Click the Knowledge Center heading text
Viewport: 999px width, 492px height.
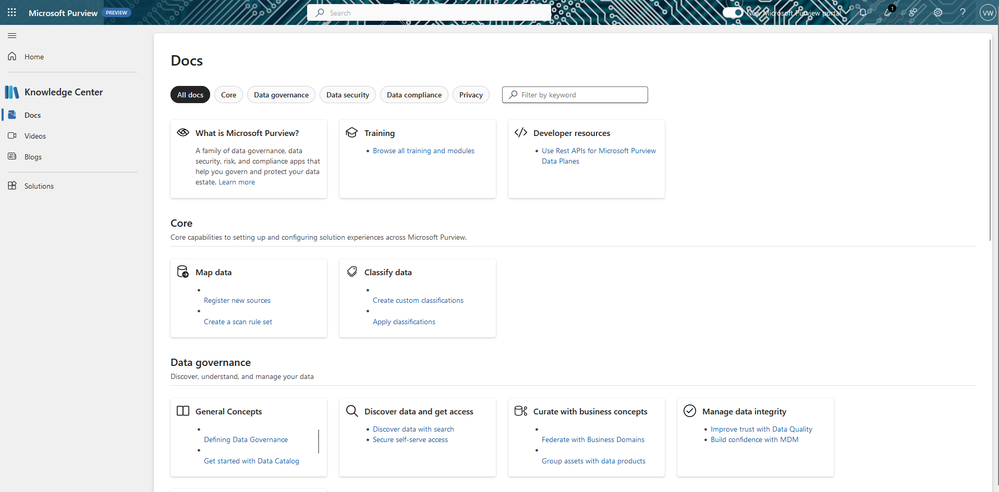click(x=64, y=92)
